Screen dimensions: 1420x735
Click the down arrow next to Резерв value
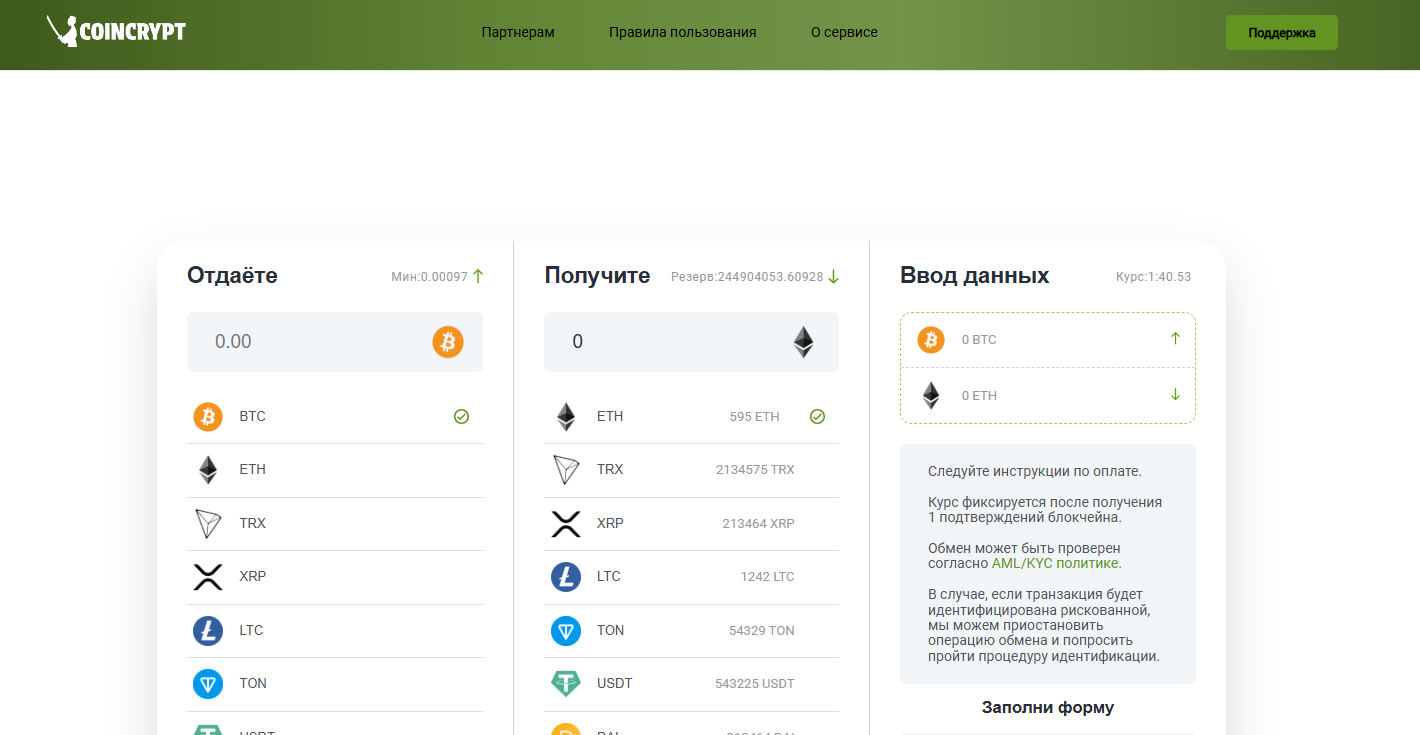(x=834, y=277)
